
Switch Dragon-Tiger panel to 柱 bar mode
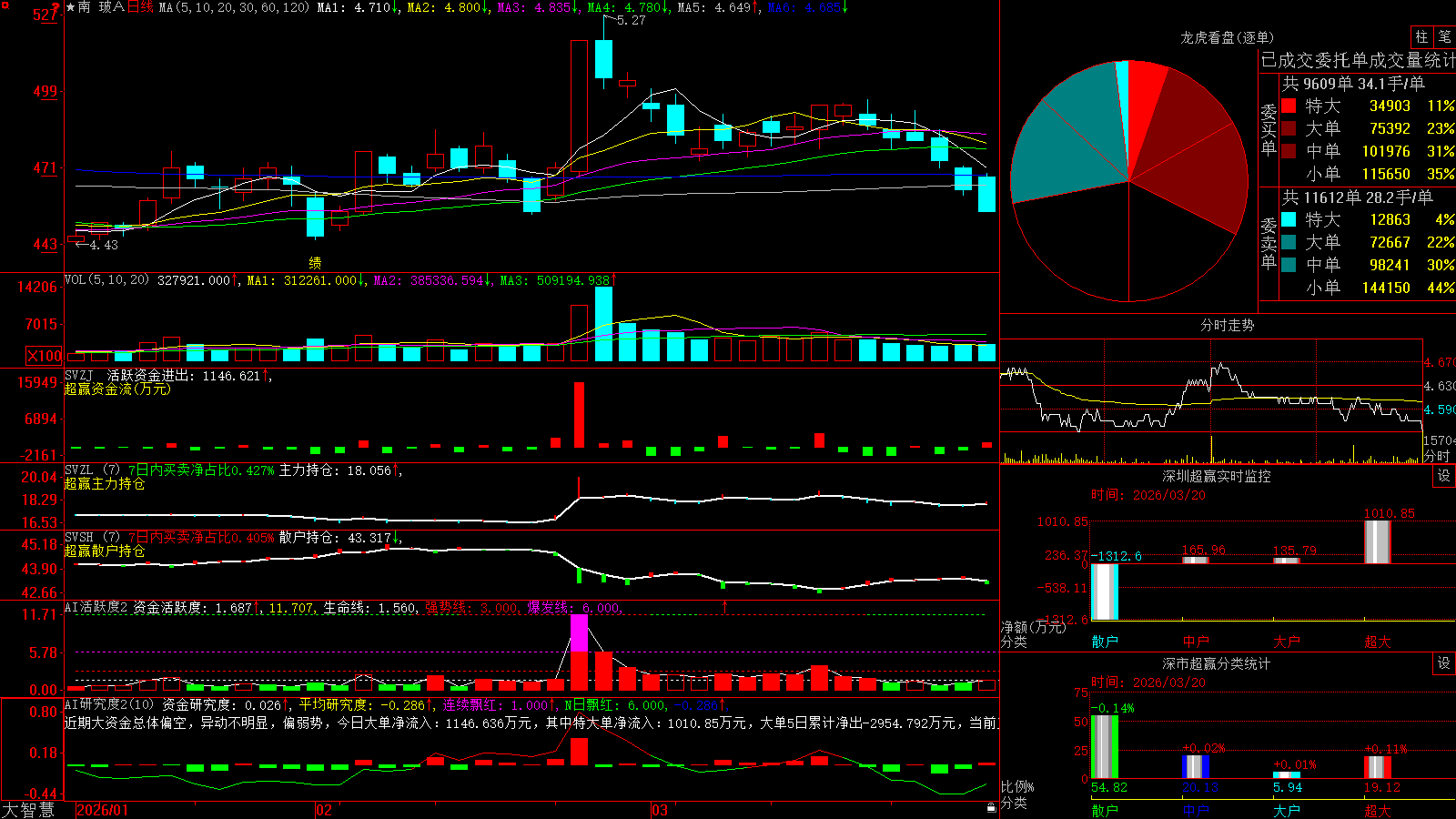pyautogui.click(x=1421, y=37)
